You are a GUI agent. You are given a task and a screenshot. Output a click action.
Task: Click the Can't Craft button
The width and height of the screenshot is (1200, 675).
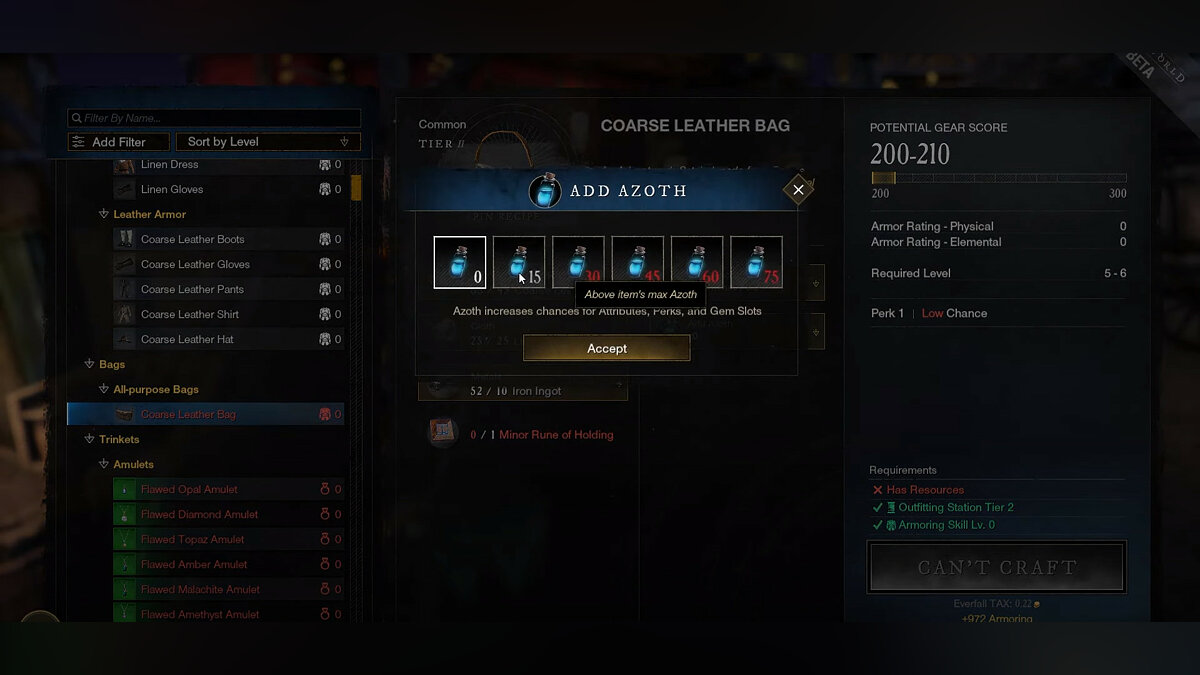pyautogui.click(x=997, y=567)
